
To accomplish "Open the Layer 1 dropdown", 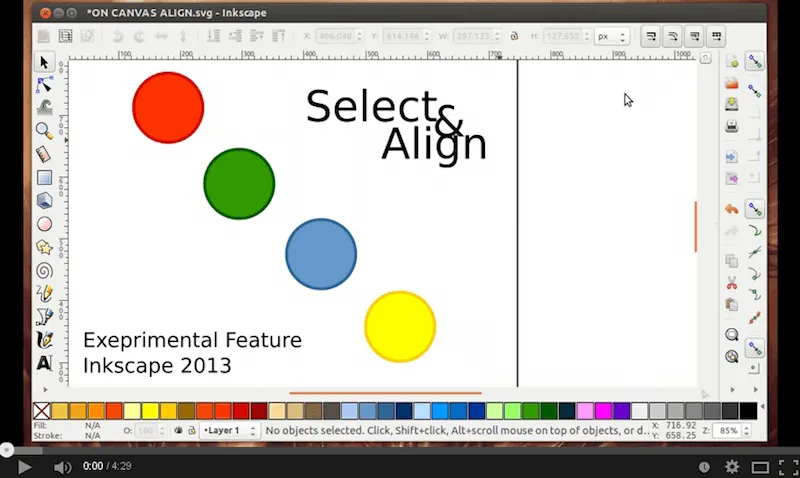I will pos(228,431).
